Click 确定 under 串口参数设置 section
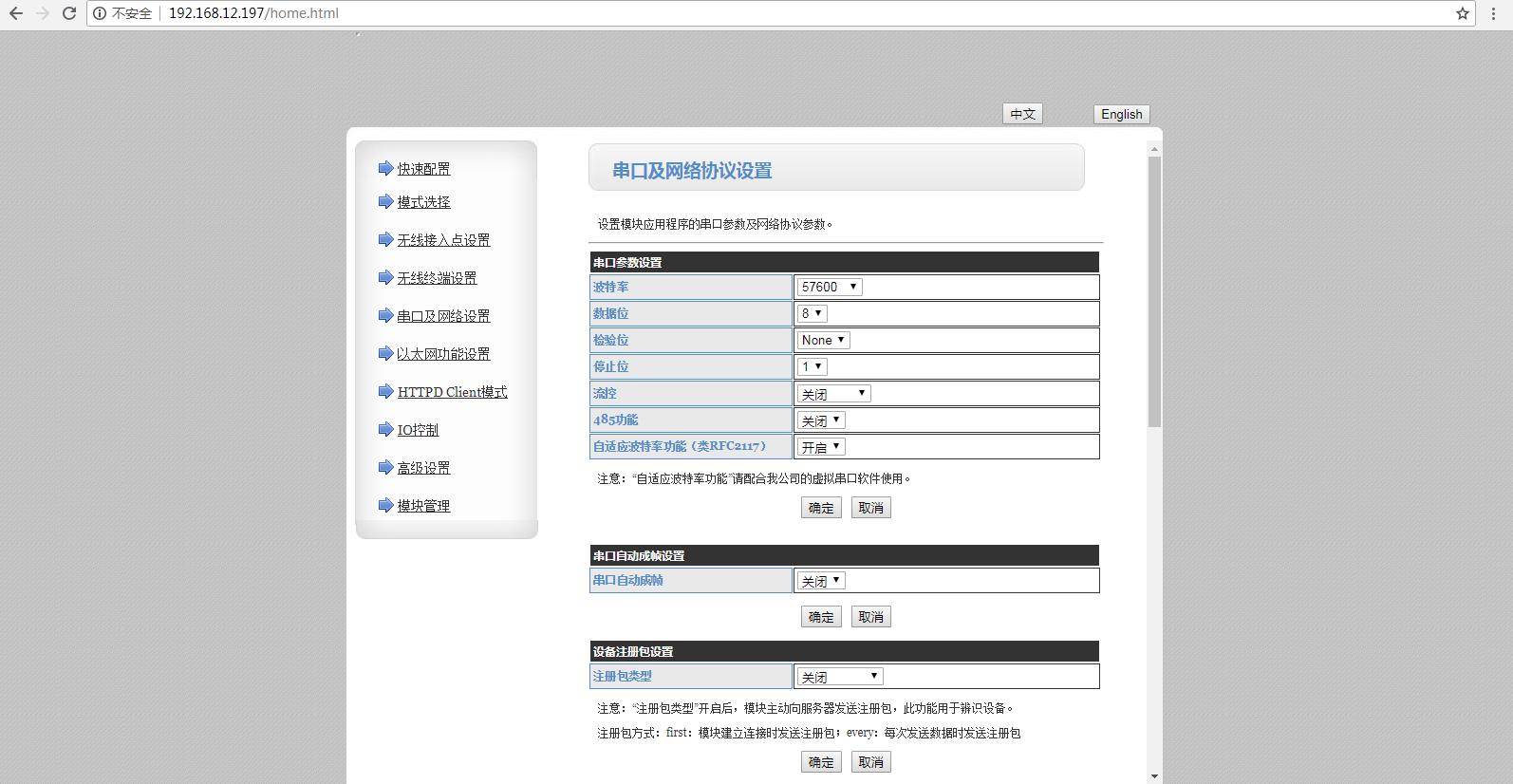The image size is (1513, 784). click(x=821, y=508)
